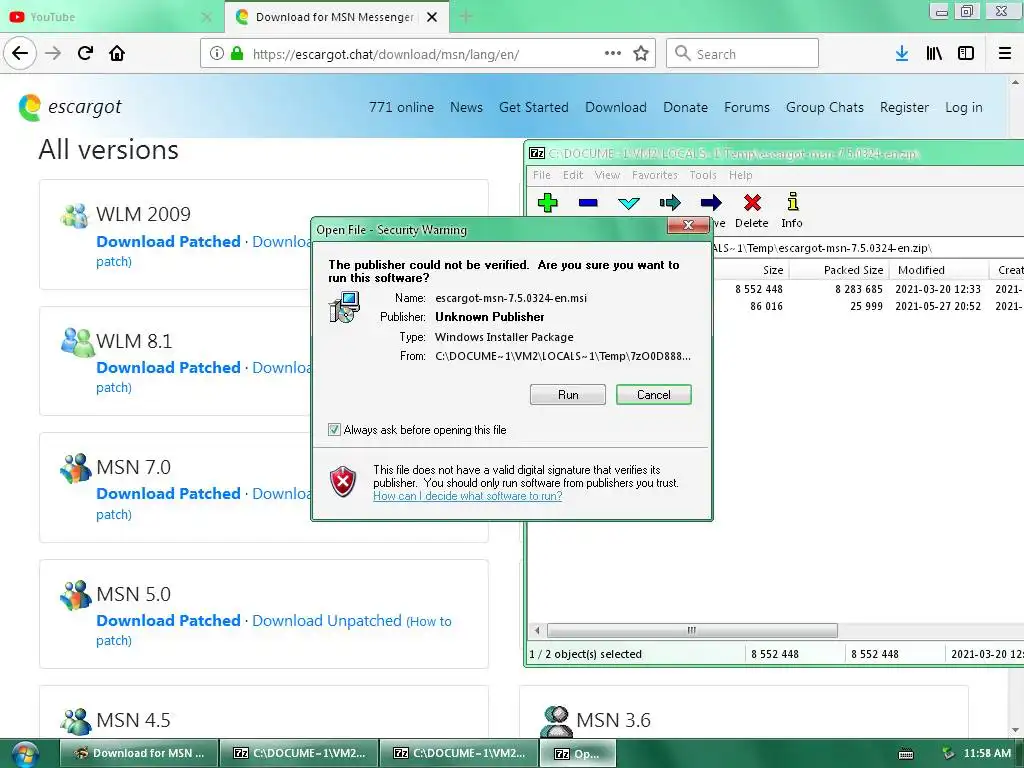
Task: Click the 7-Zip Extract blue minus icon
Action: [588, 202]
